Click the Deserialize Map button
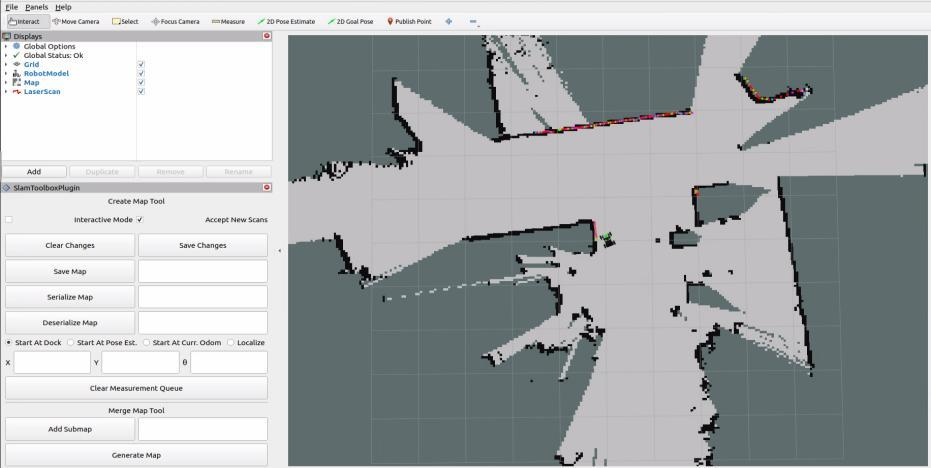The image size is (931, 468). [70, 323]
